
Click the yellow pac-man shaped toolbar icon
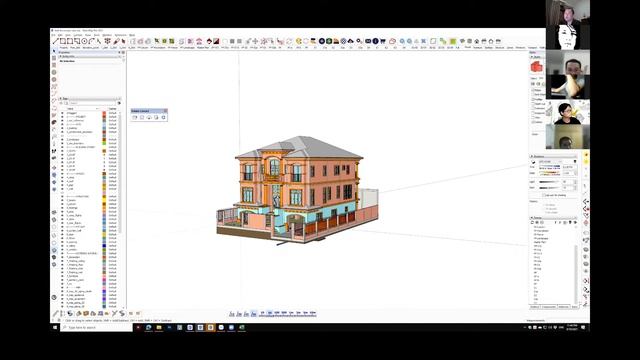tap(299, 41)
